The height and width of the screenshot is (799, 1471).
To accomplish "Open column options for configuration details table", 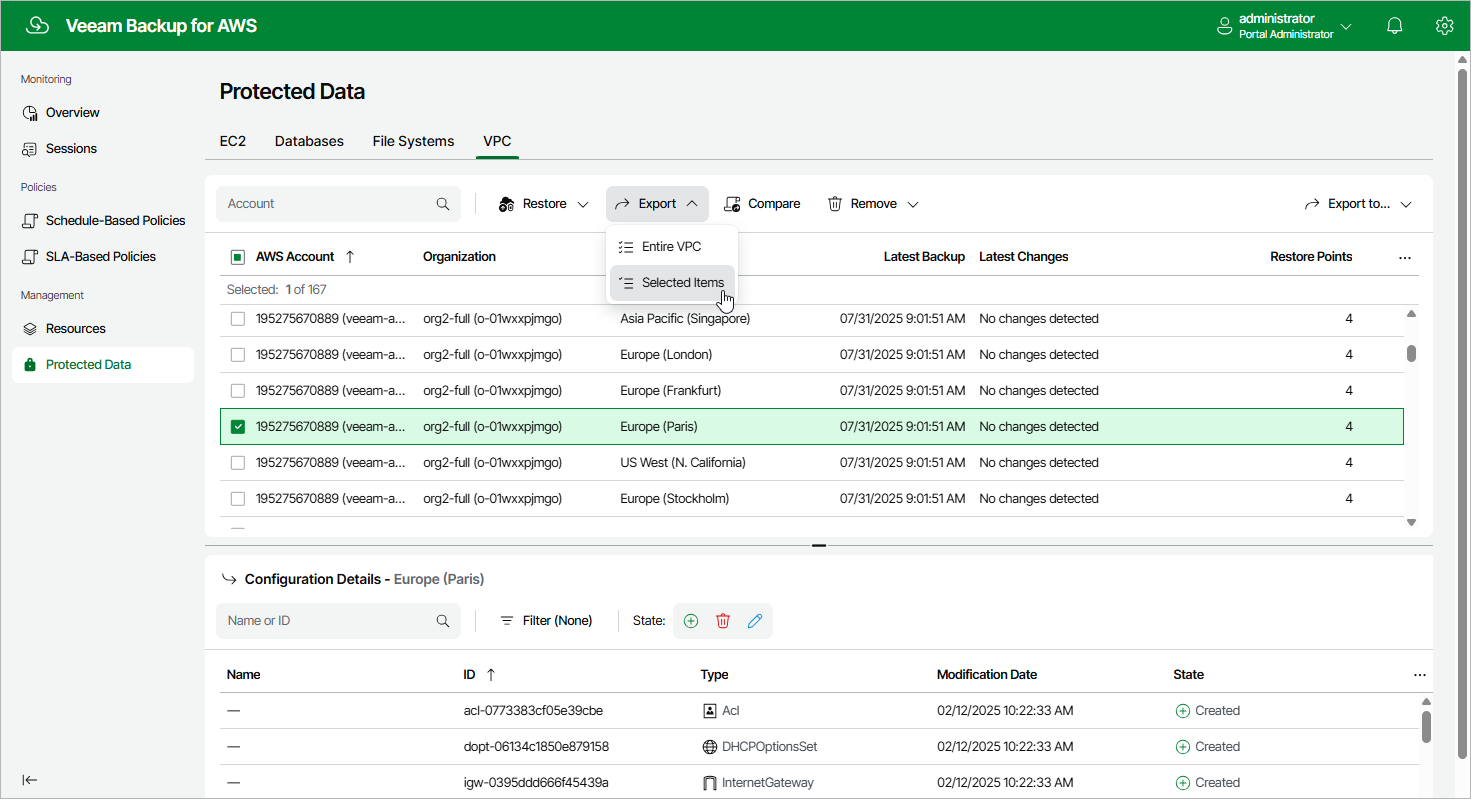I will point(1420,675).
